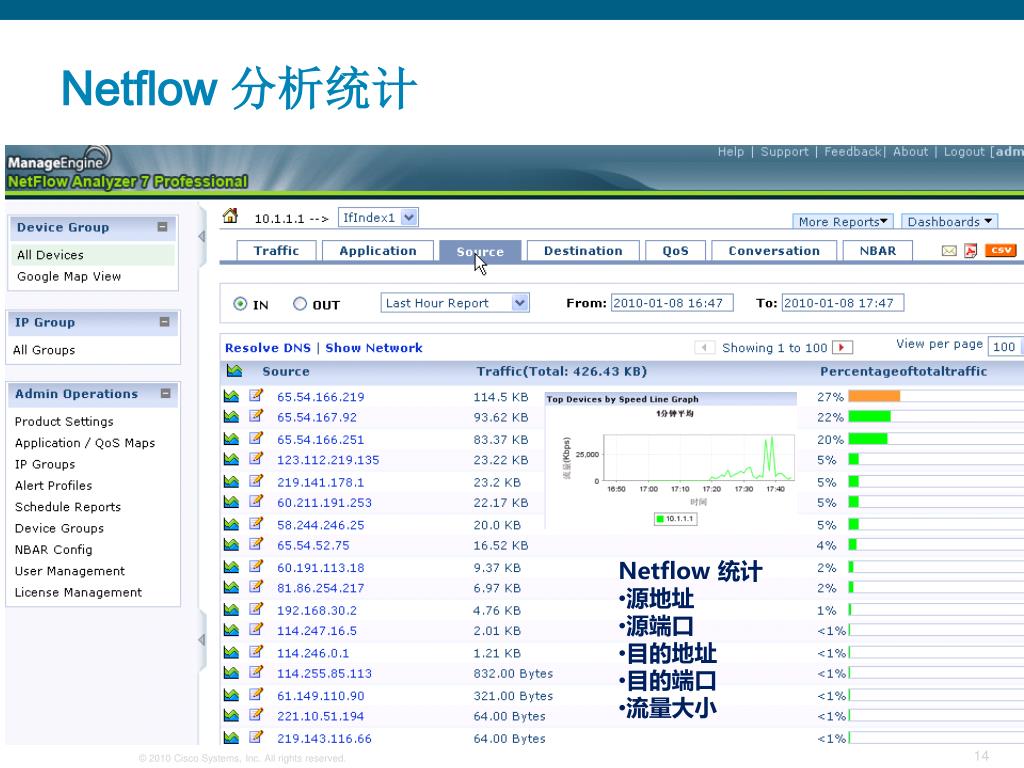Edit the 114.255.85.113 entry

(x=256, y=672)
